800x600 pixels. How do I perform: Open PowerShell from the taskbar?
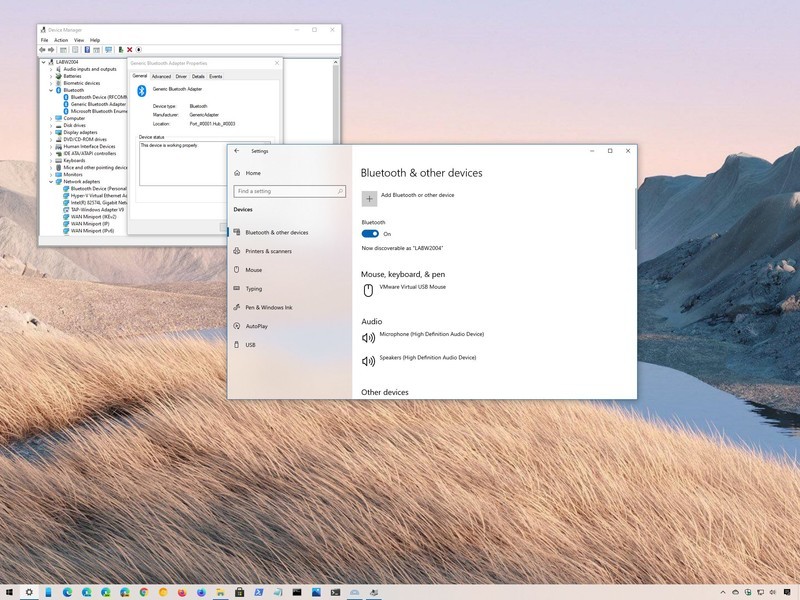259,592
